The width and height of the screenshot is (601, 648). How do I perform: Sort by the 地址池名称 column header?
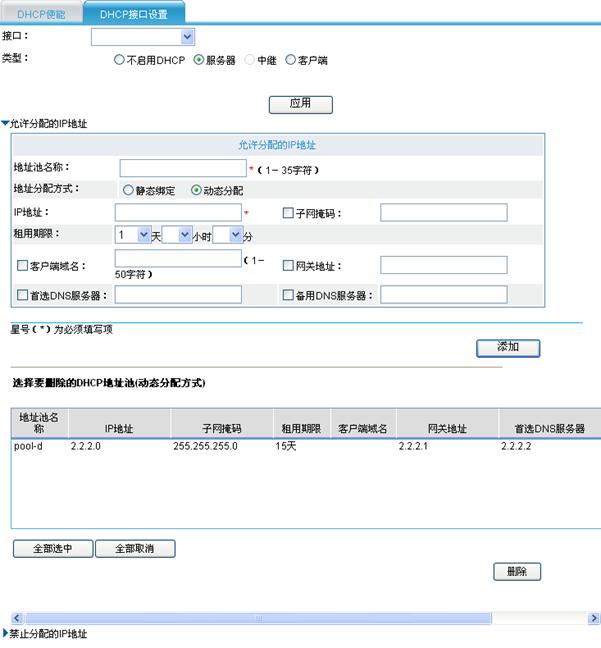[39, 423]
